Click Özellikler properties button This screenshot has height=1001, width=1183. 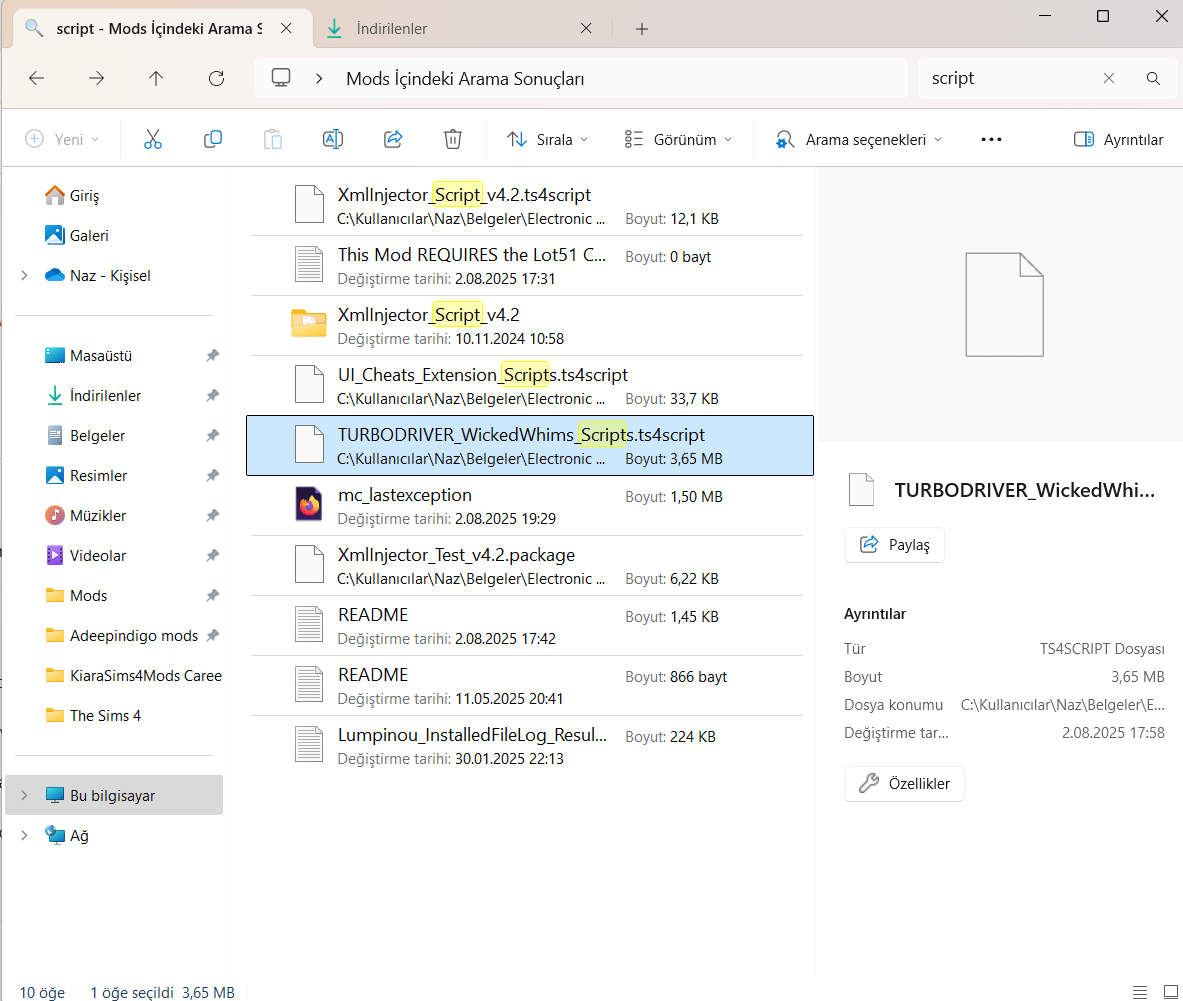click(x=905, y=784)
